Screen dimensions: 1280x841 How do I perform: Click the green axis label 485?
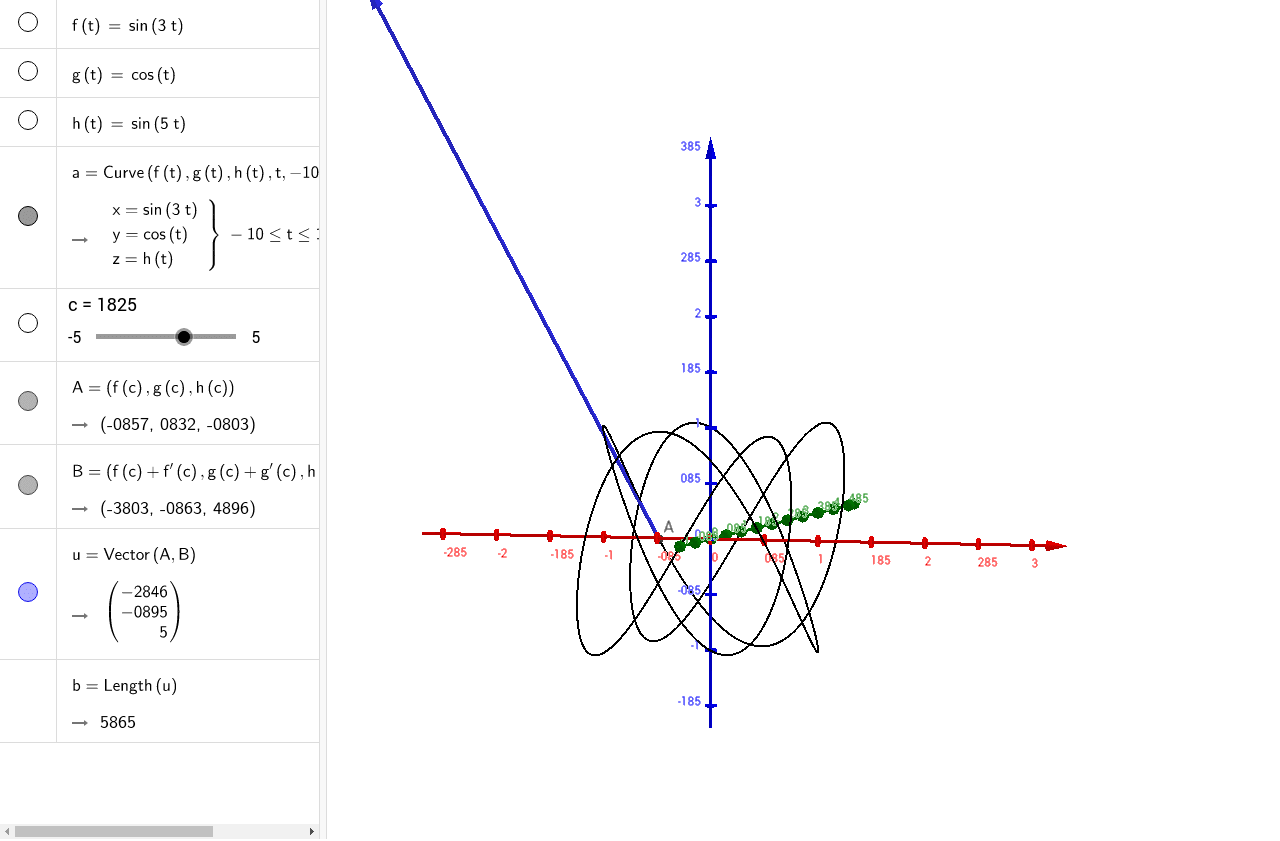857,498
